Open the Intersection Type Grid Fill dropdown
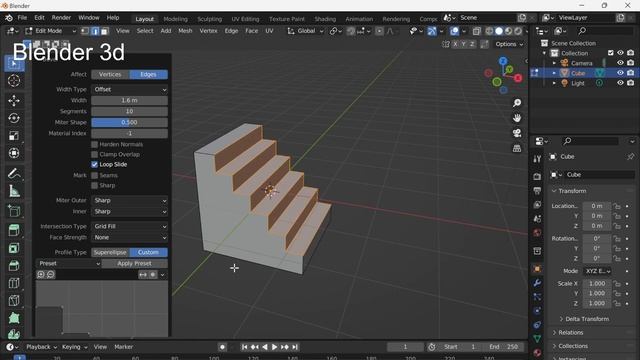The height and width of the screenshot is (360, 640). point(129,226)
